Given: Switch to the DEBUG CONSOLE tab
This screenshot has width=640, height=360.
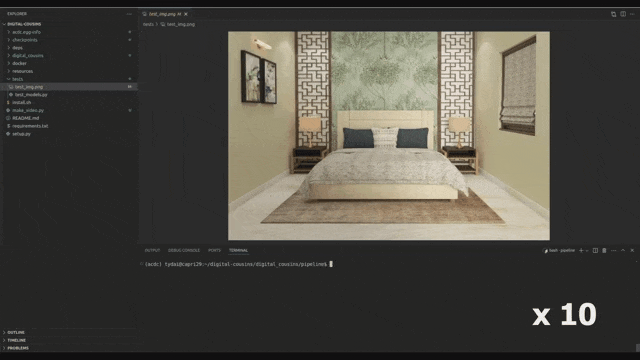Looking at the screenshot, I should (x=184, y=250).
